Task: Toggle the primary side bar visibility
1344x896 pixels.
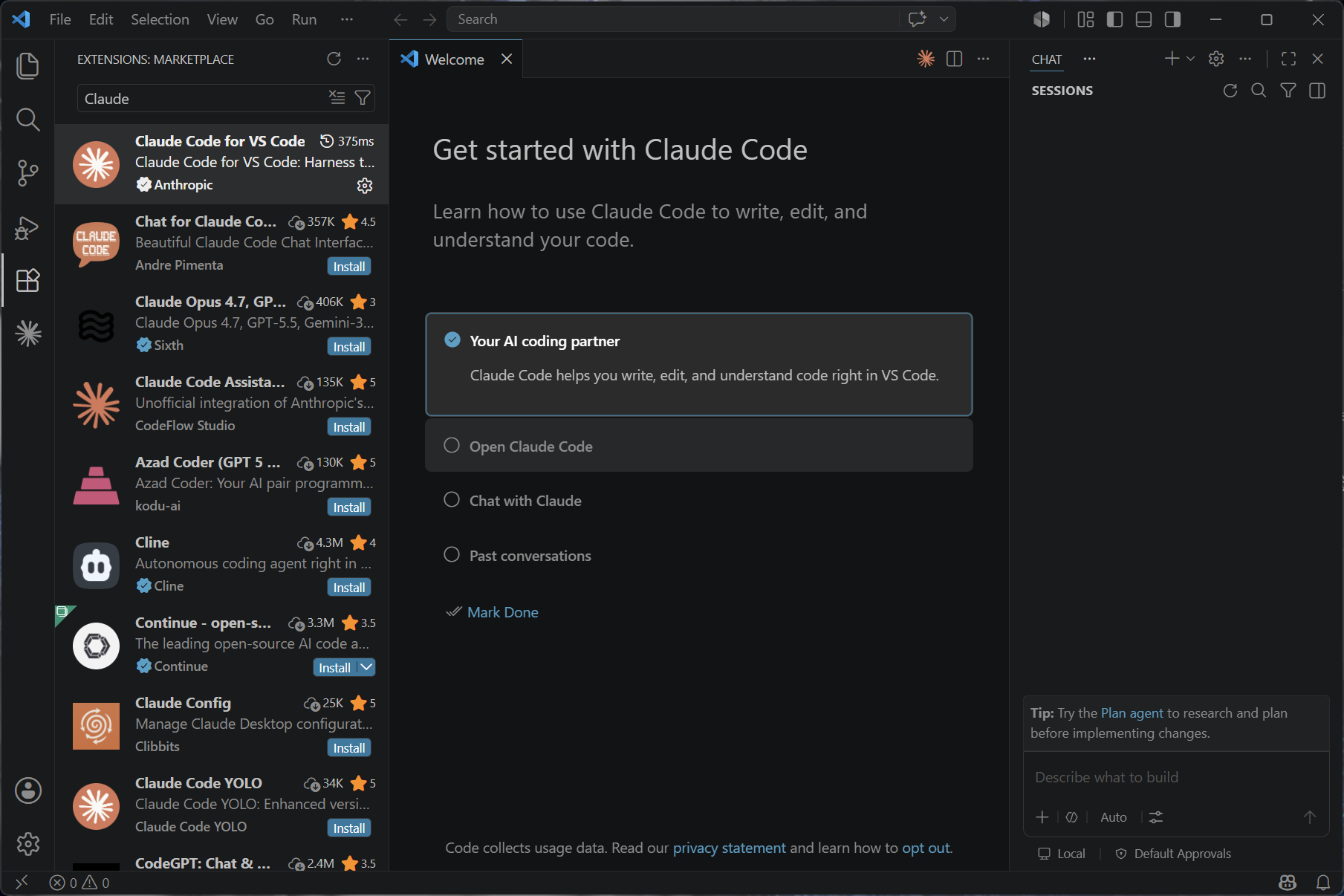Action: pyautogui.click(x=1115, y=19)
